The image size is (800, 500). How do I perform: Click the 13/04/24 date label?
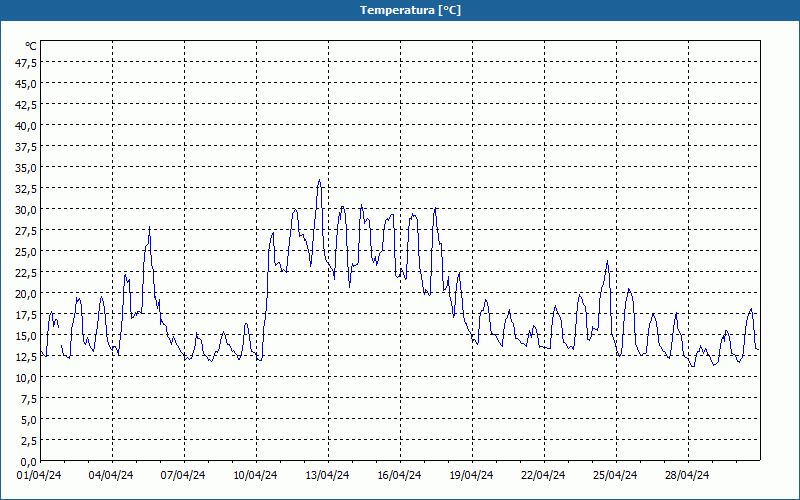pos(327,475)
